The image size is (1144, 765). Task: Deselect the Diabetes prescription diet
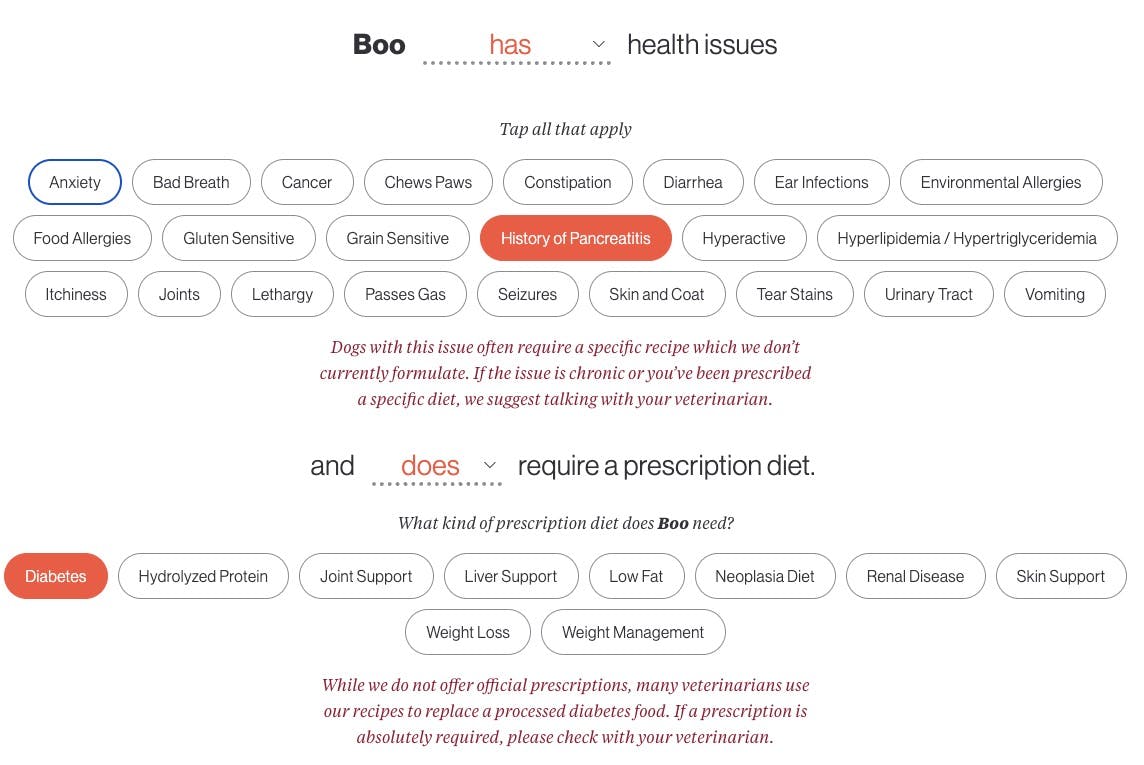pos(56,576)
